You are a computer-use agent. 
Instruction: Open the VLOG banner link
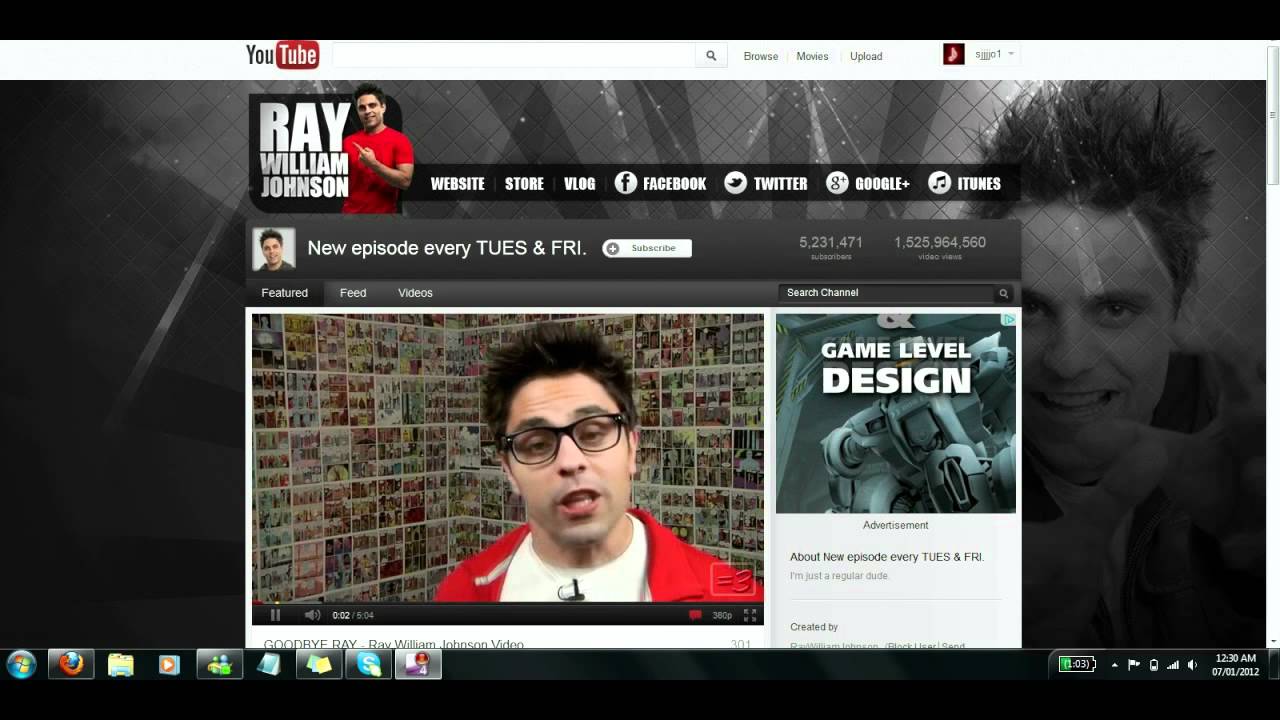579,184
